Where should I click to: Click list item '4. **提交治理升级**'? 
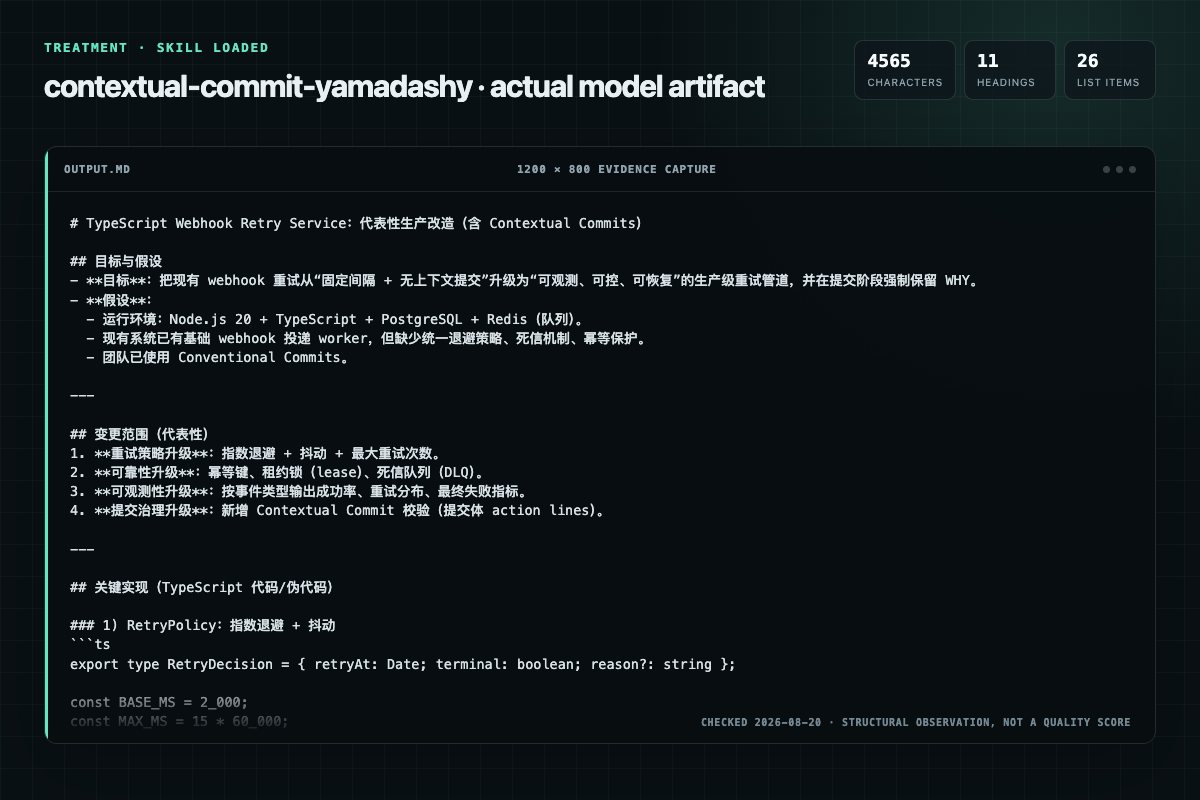point(338,510)
